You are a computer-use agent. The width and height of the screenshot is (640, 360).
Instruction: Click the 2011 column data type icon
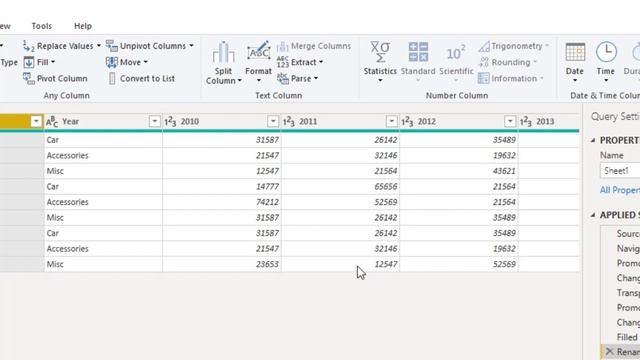pos(289,121)
